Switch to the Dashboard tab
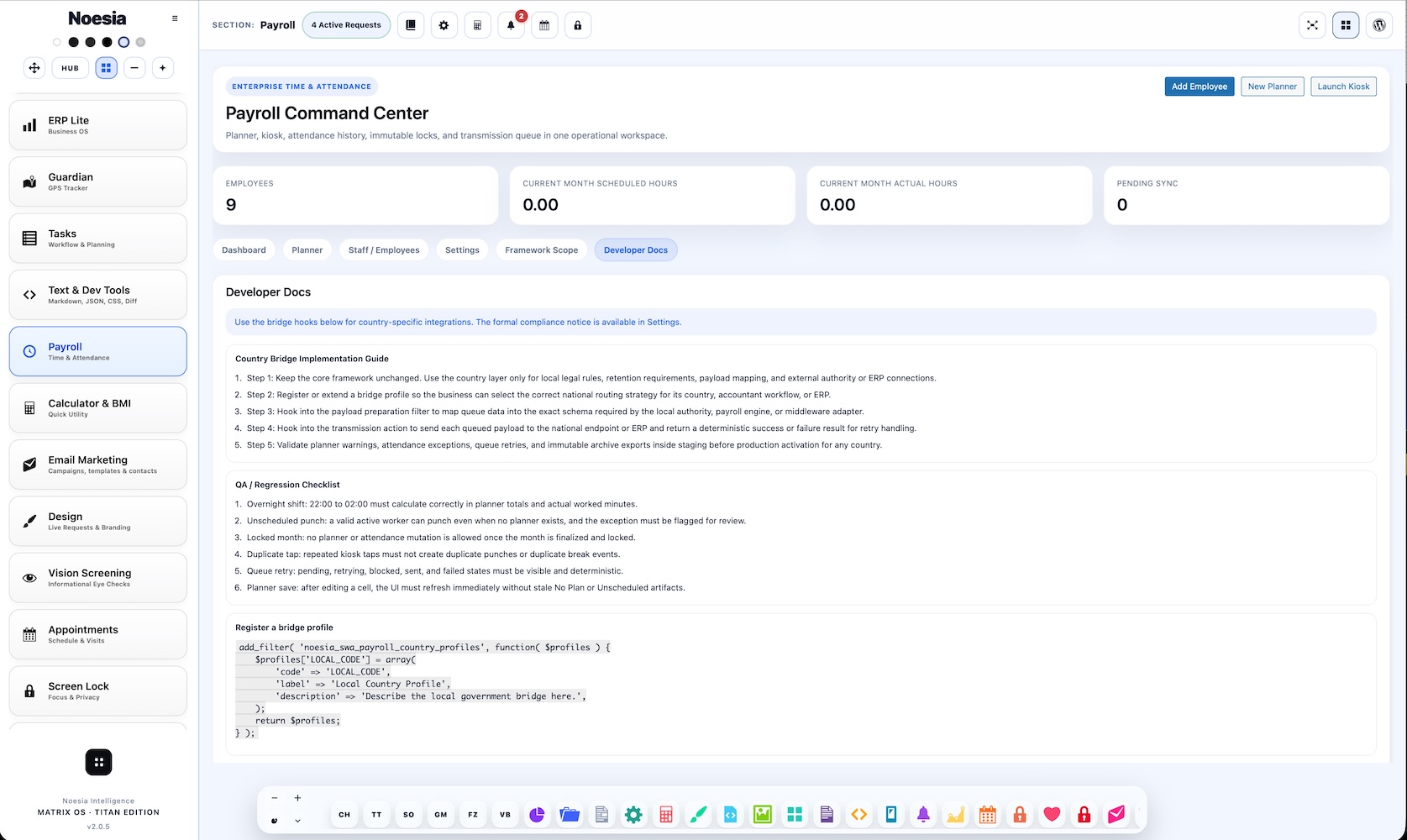The width and height of the screenshot is (1407, 840). click(x=244, y=250)
